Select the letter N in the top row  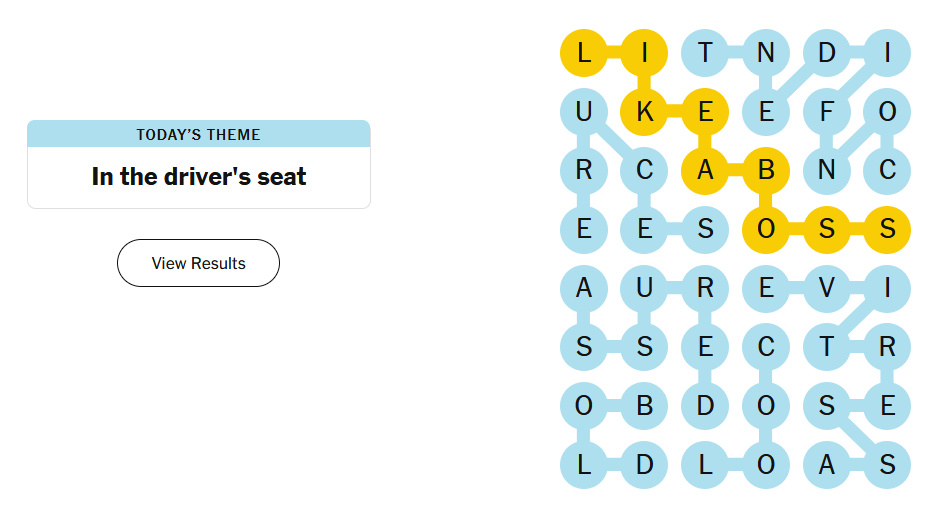click(766, 53)
